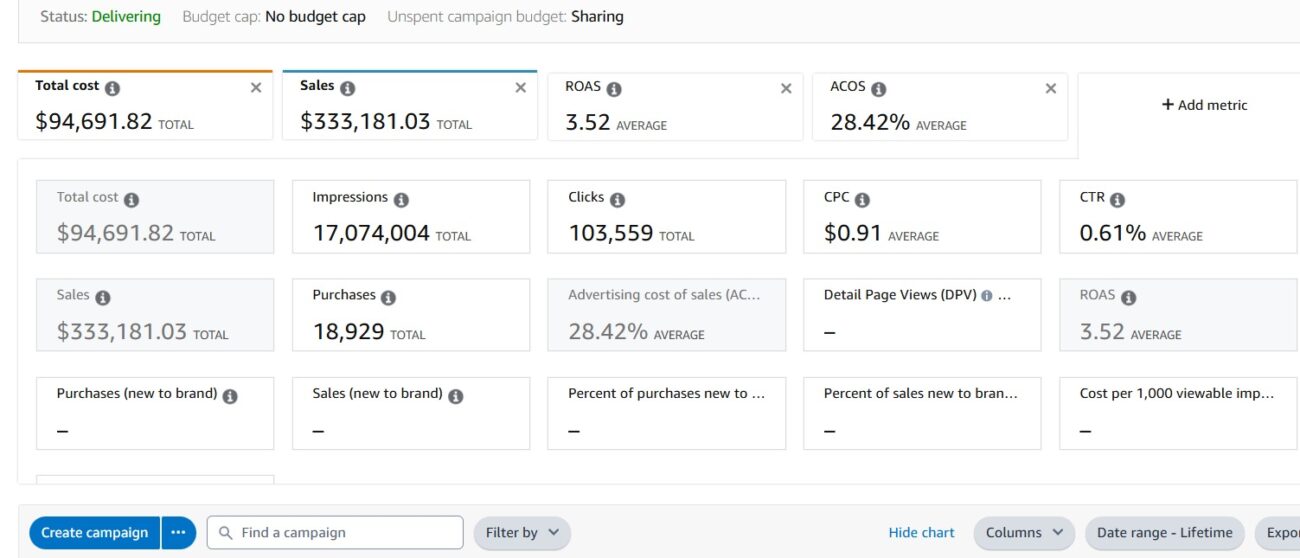
Task: Select the Impressions metric tile
Action: 410,217
